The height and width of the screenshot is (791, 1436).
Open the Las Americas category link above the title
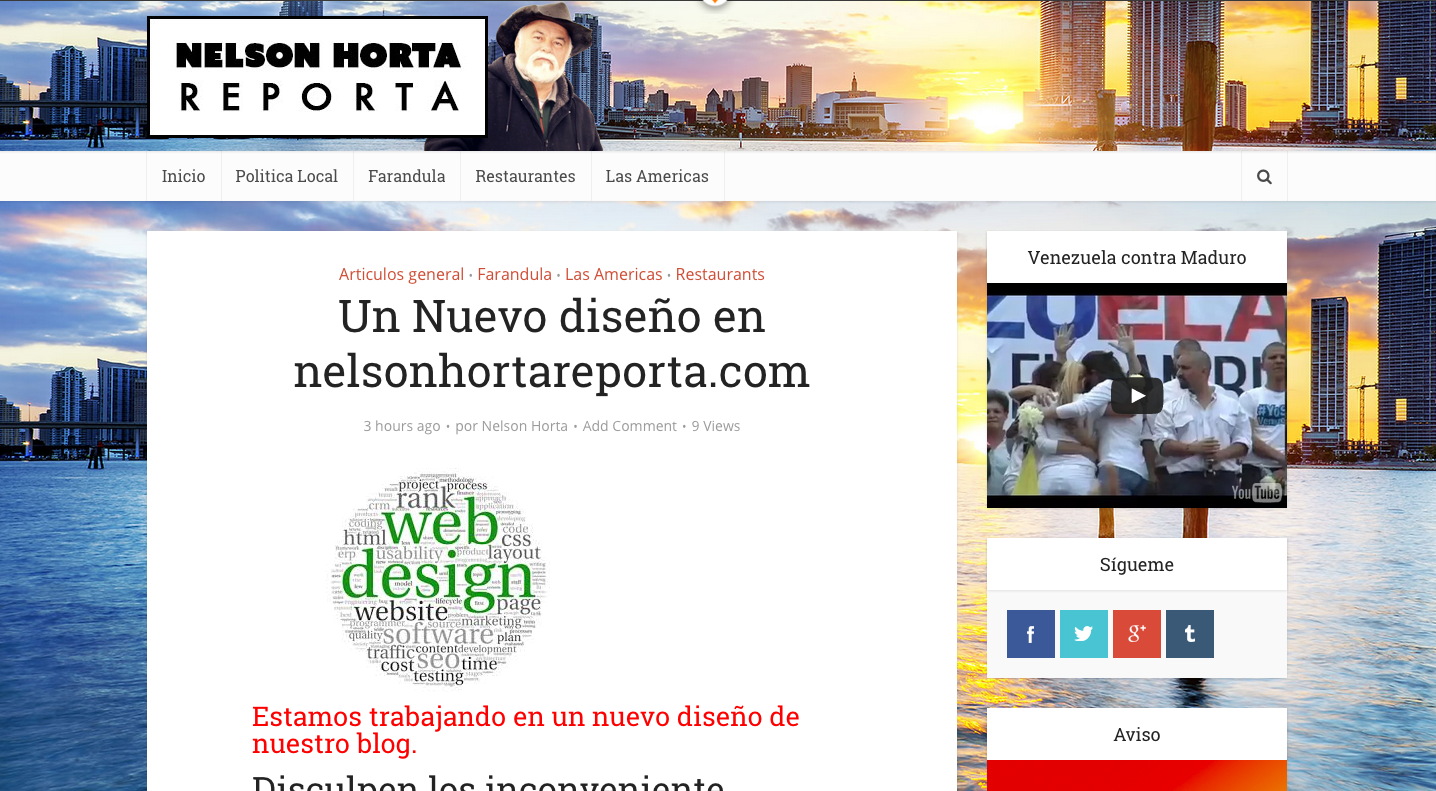613,274
